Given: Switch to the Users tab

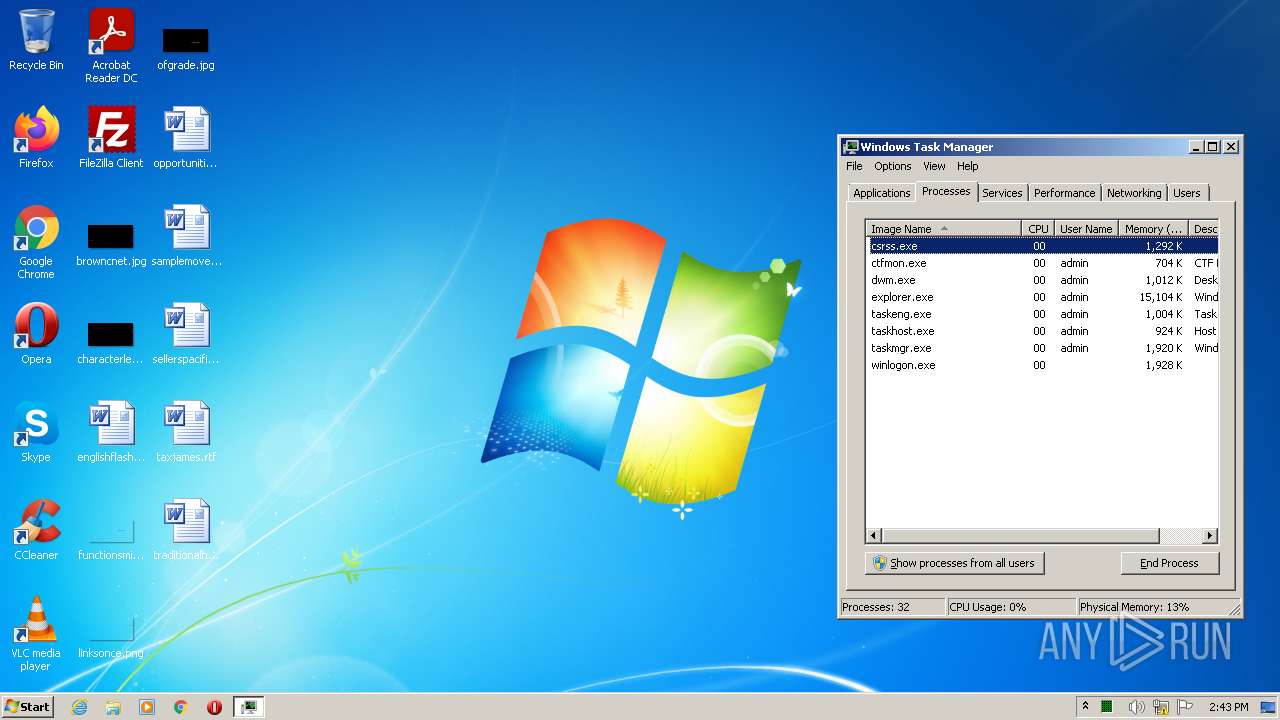Looking at the screenshot, I should click(1187, 193).
